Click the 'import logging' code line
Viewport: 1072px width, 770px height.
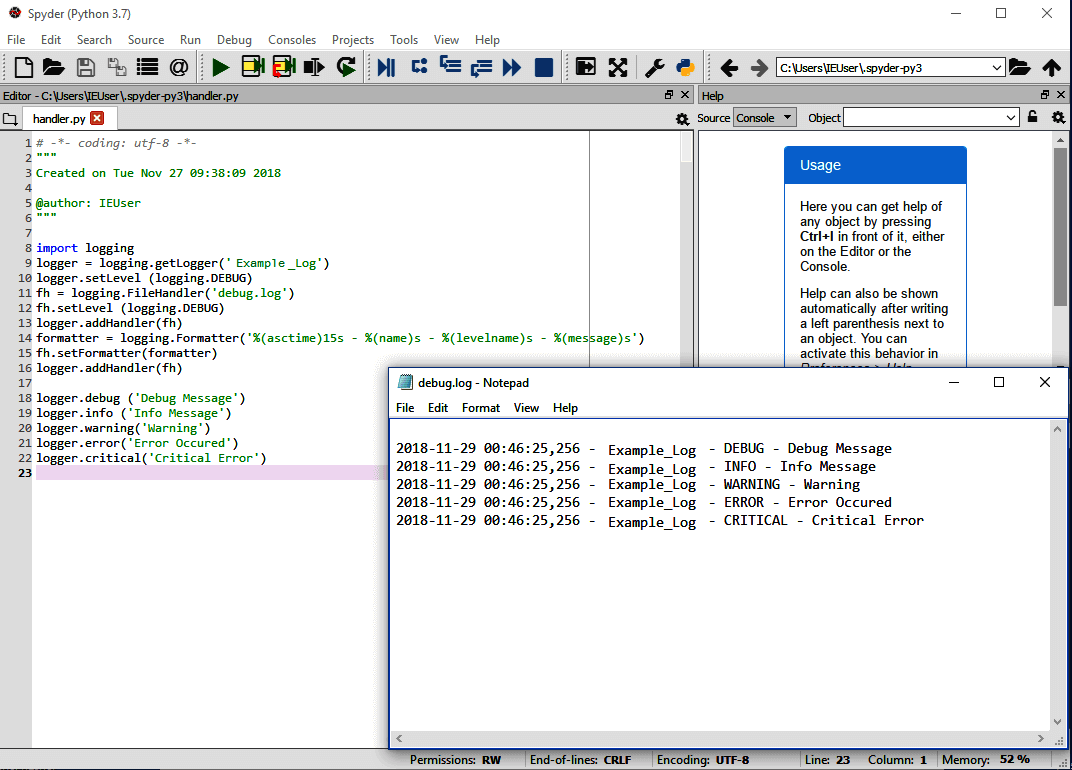point(85,248)
